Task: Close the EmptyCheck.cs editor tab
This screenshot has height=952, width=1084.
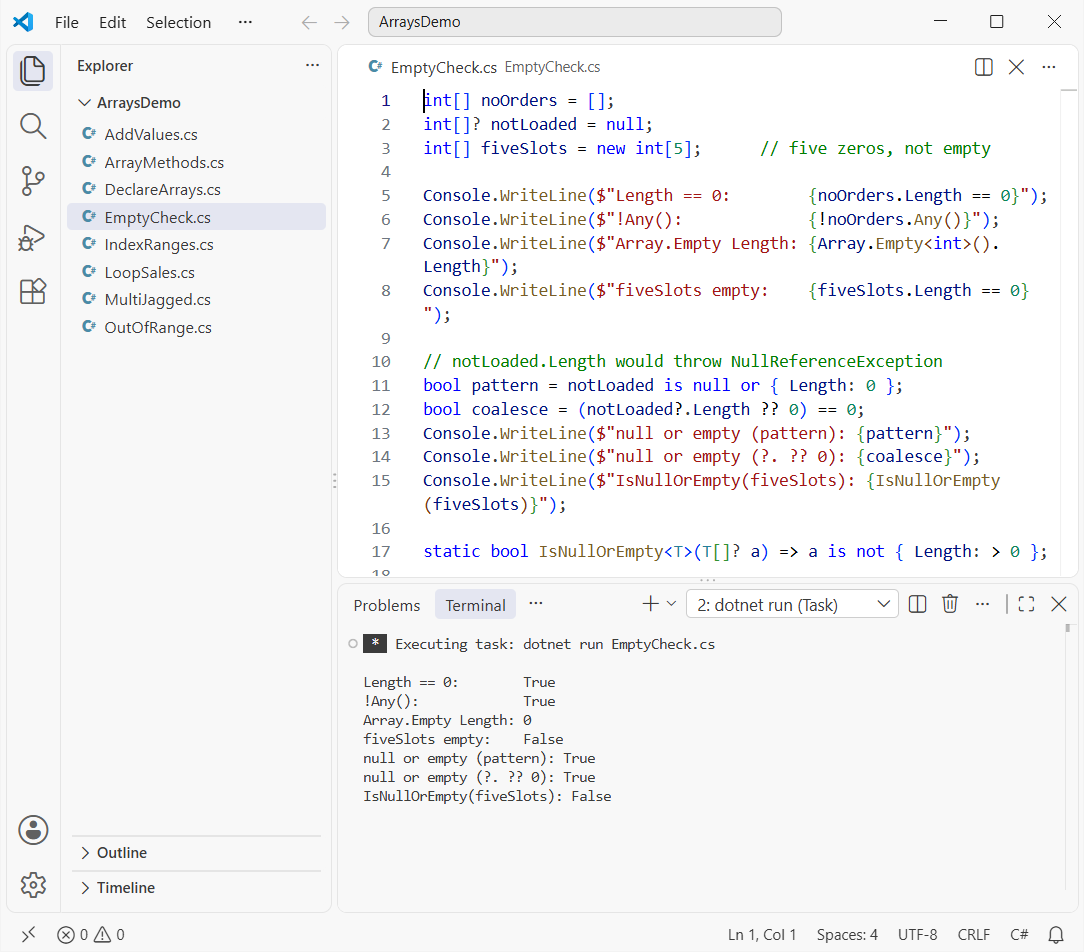Action: pos(1016,67)
